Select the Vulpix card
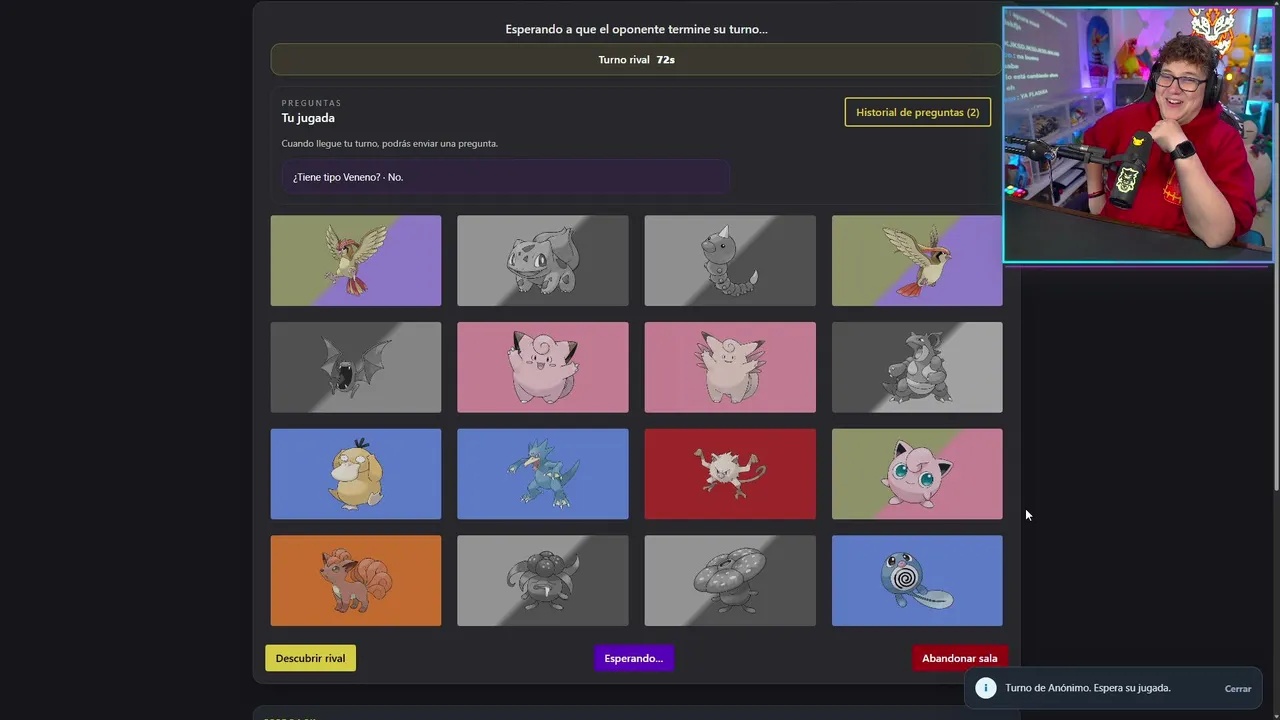 pyautogui.click(x=355, y=581)
